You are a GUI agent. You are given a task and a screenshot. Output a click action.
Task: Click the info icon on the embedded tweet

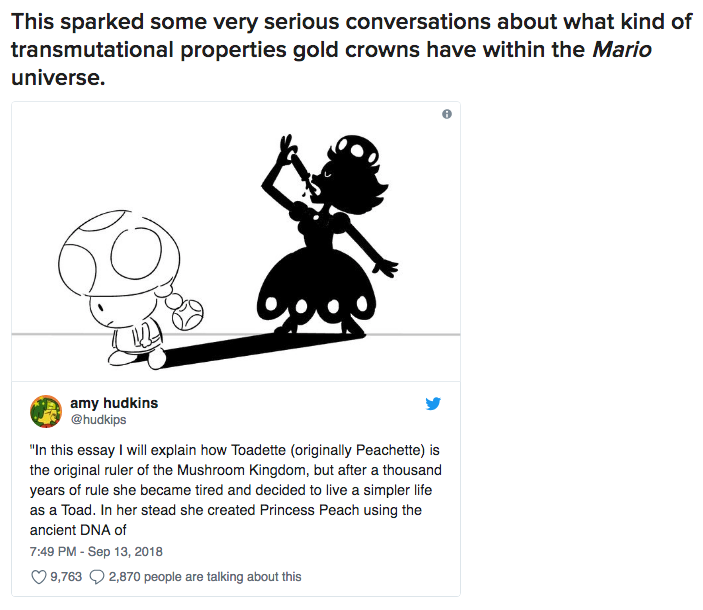coord(446,114)
